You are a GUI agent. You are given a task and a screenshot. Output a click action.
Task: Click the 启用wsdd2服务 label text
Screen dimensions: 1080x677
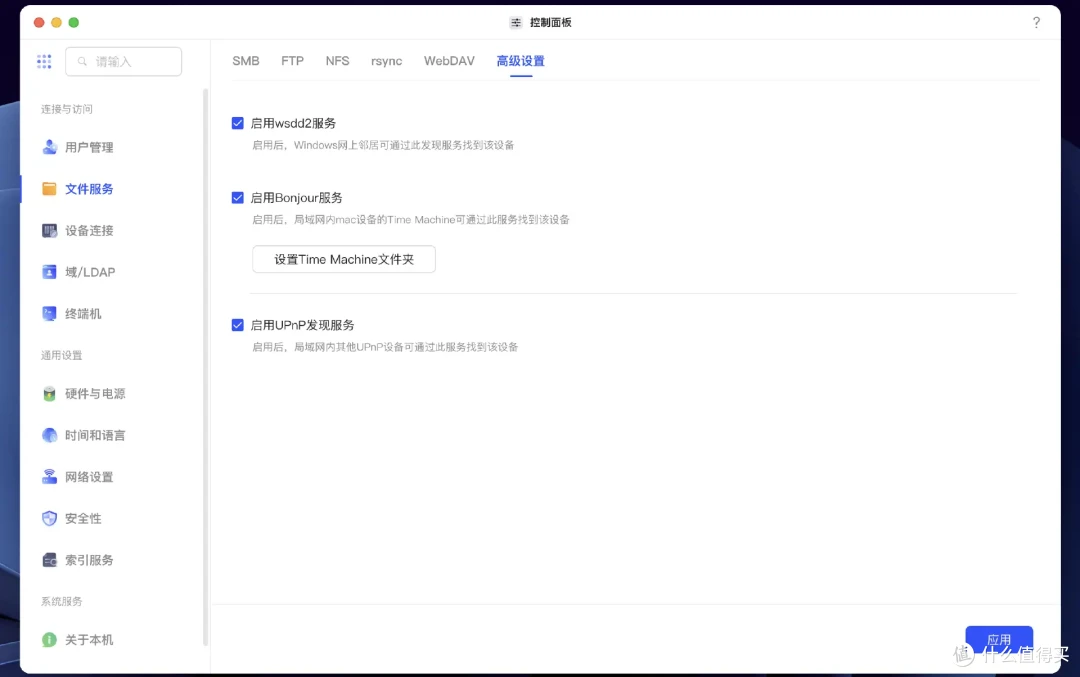293,123
